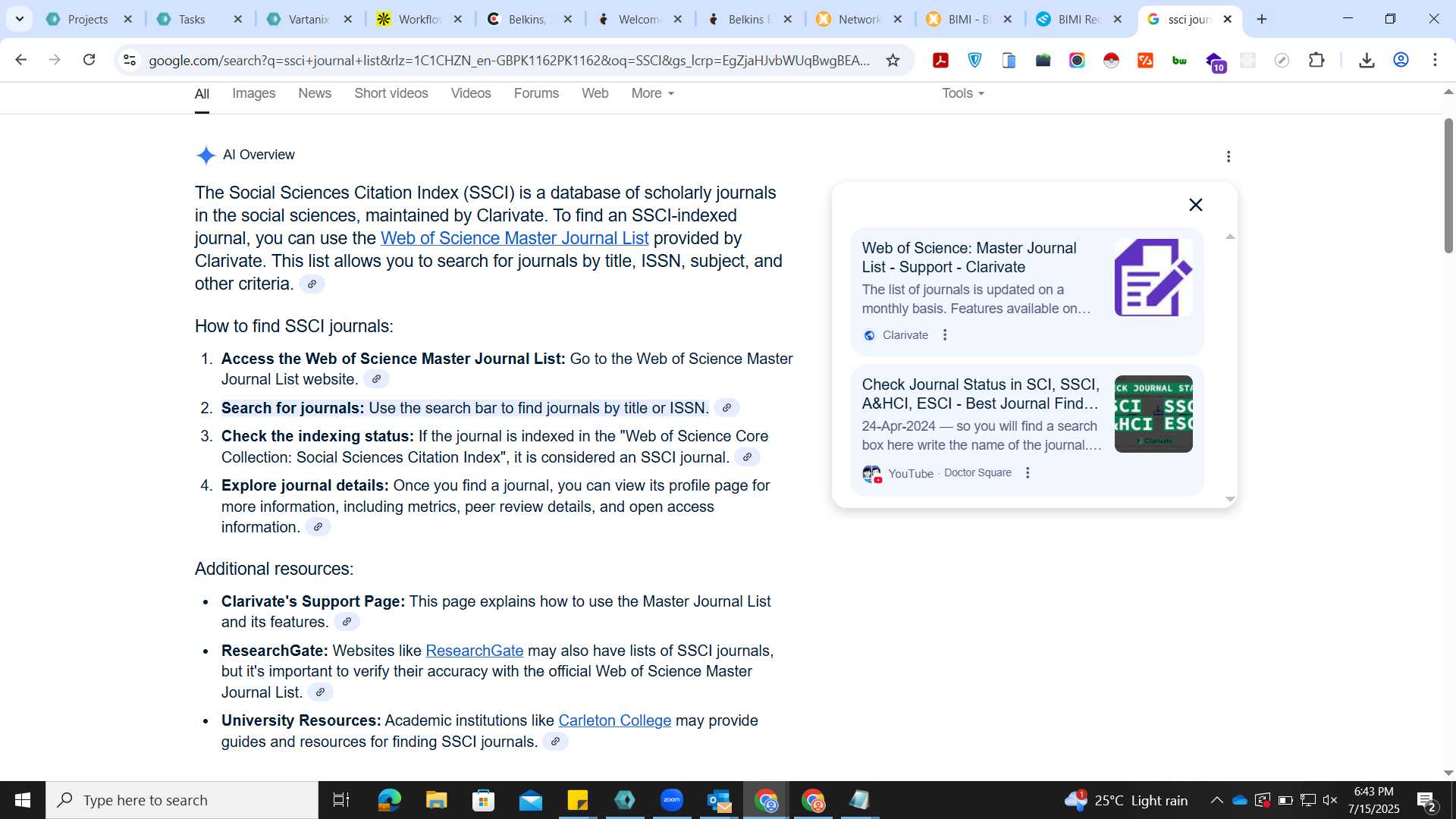This screenshot has width=1456, height=819.
Task: Open more options for Clarivate source card
Action: coord(945,335)
